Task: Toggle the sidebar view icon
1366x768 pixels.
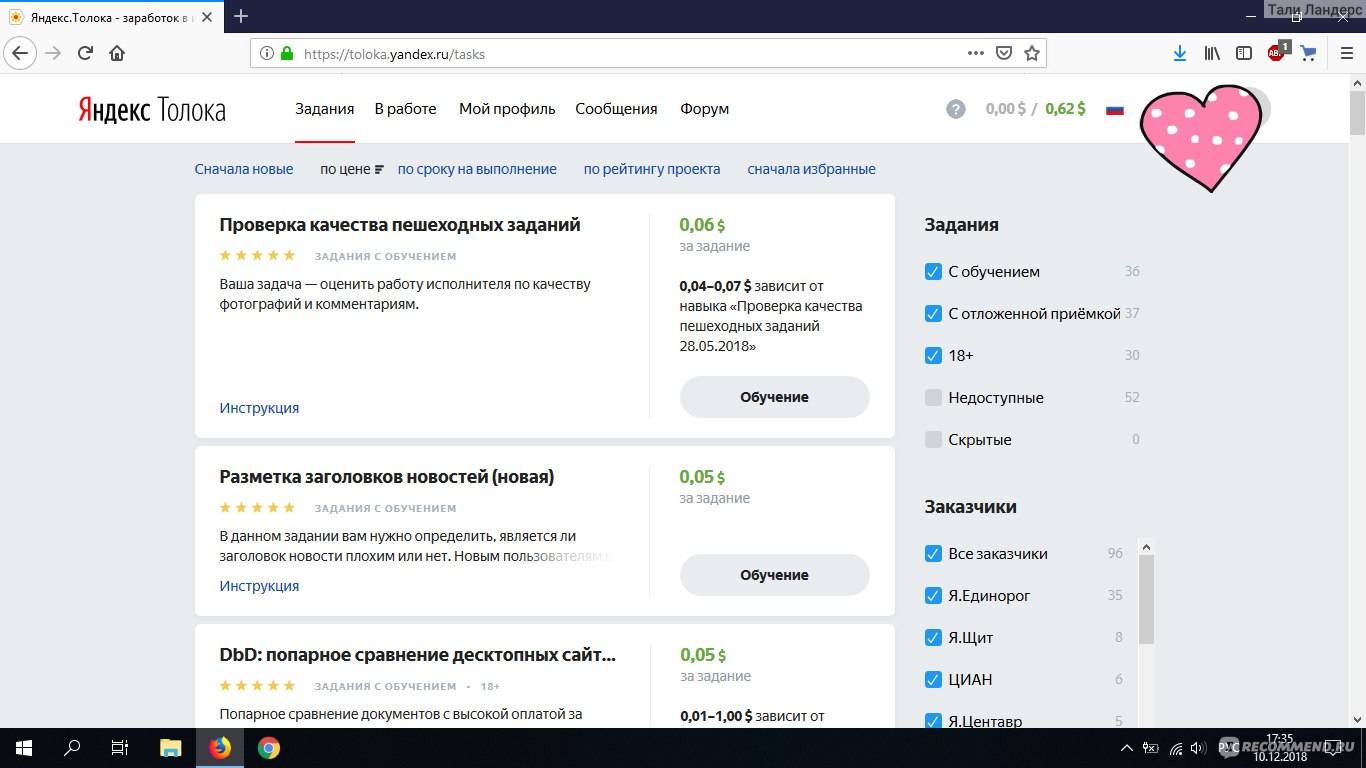Action: pyautogui.click(x=1244, y=53)
